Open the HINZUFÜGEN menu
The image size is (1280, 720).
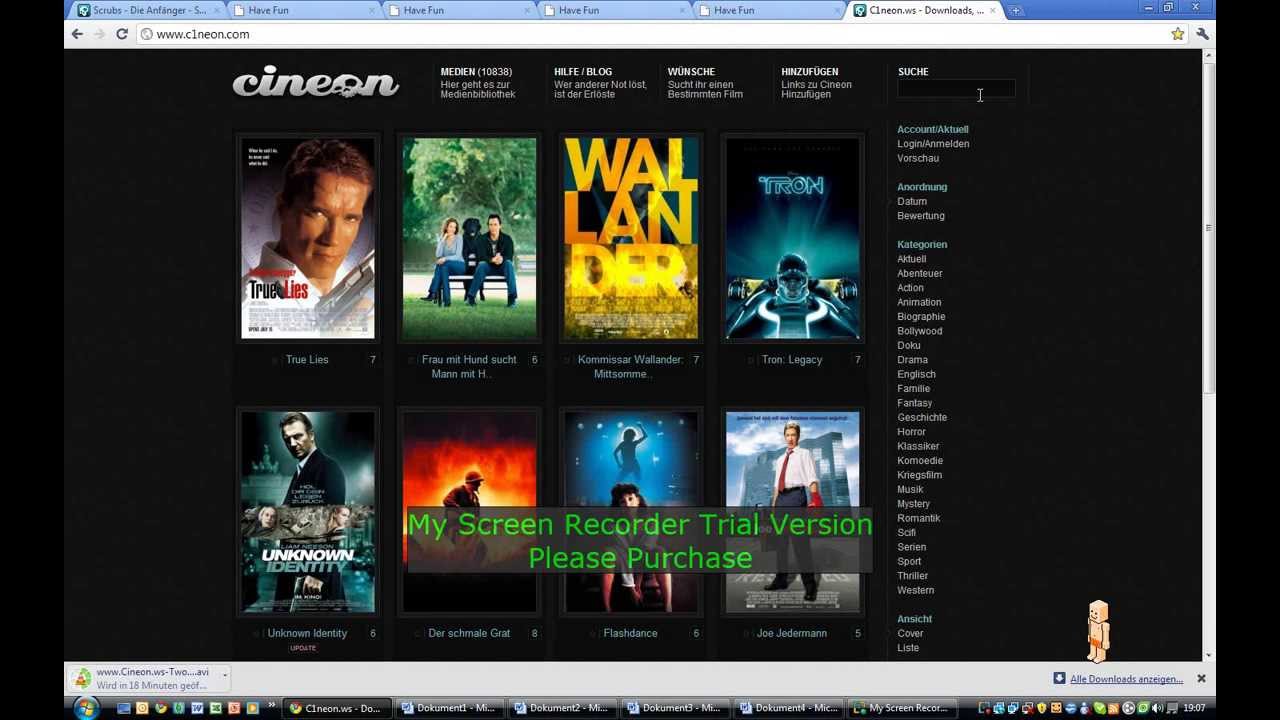coord(809,72)
